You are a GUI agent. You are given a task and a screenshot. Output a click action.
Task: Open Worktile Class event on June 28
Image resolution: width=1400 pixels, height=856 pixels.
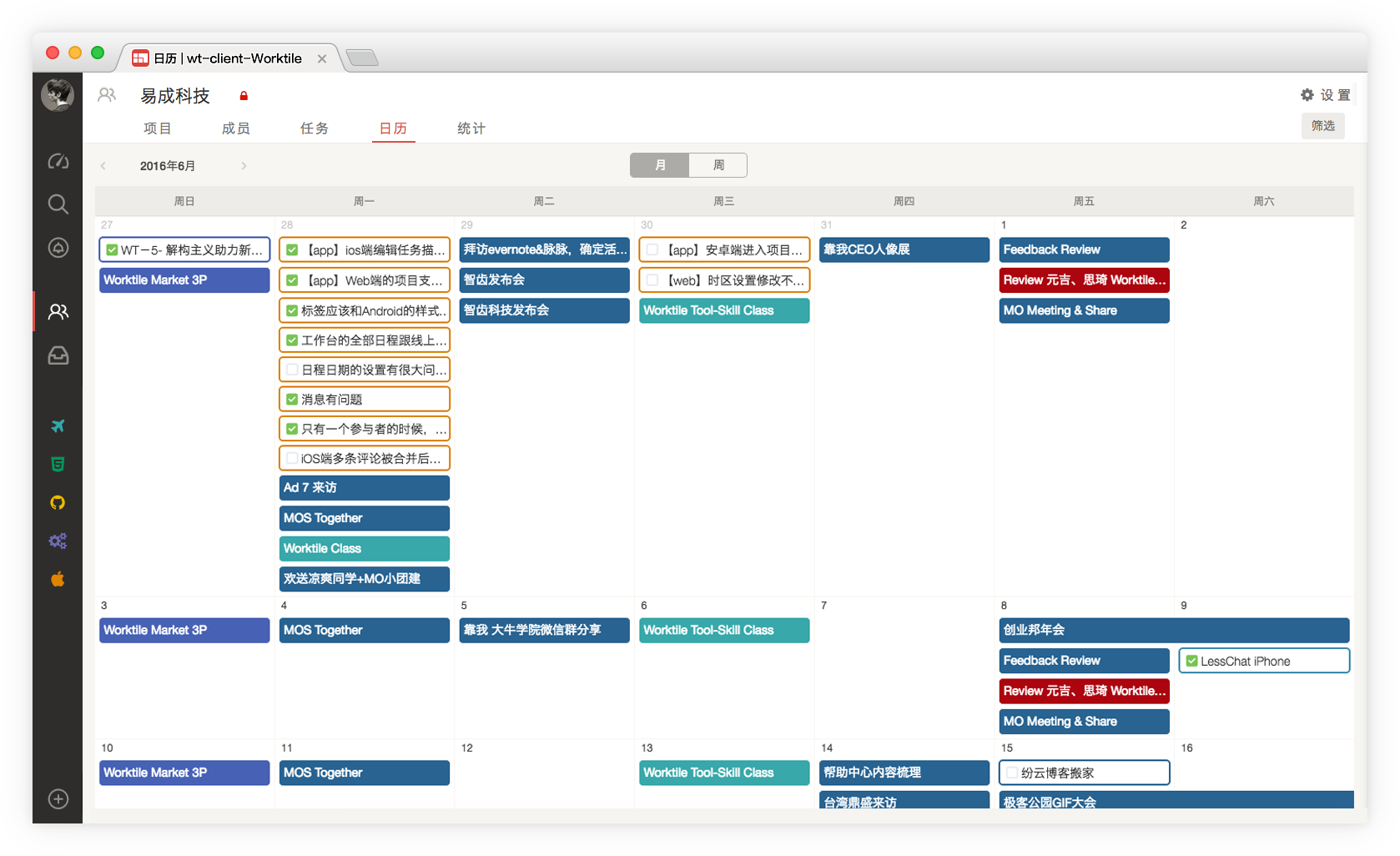[x=365, y=548]
